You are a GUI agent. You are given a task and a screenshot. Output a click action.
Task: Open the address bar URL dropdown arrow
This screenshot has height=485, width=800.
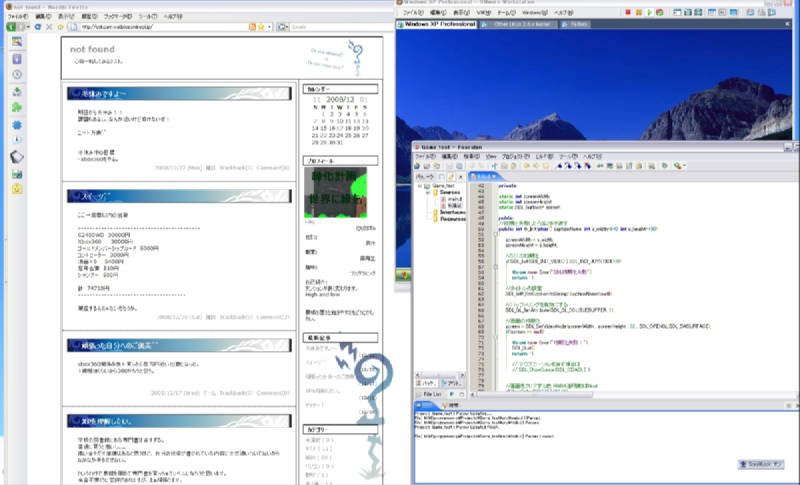tap(269, 27)
